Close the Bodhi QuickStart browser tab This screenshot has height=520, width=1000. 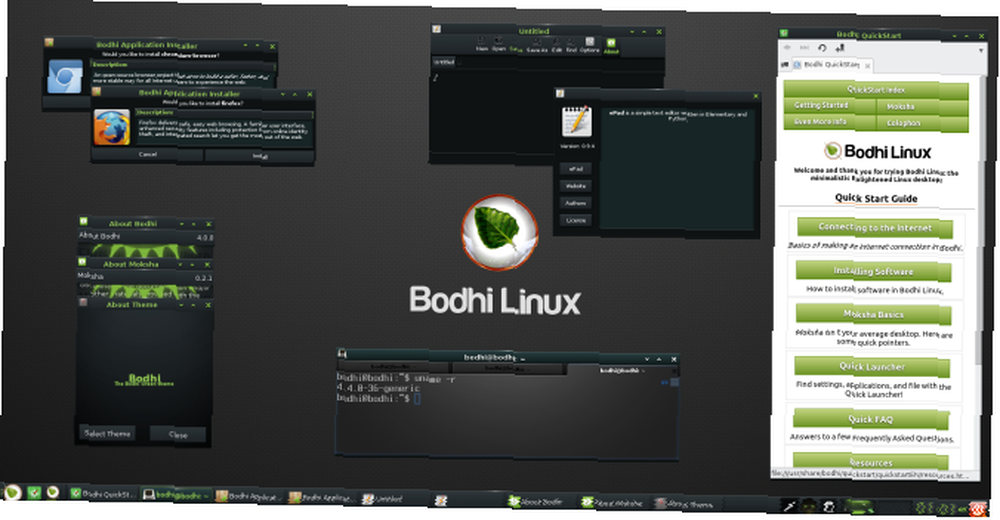pyautogui.click(x=867, y=65)
